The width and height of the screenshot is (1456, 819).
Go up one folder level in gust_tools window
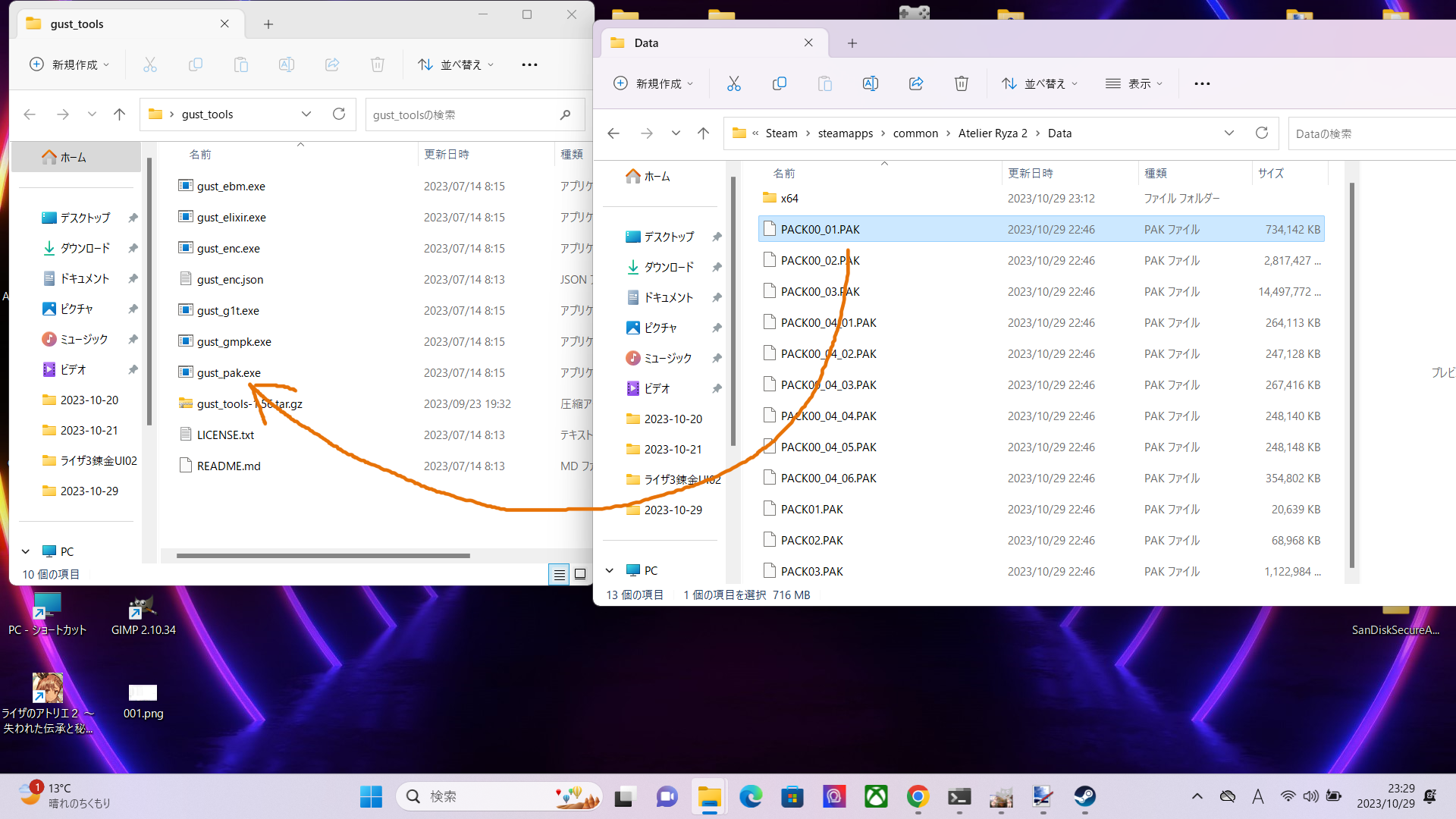click(119, 115)
